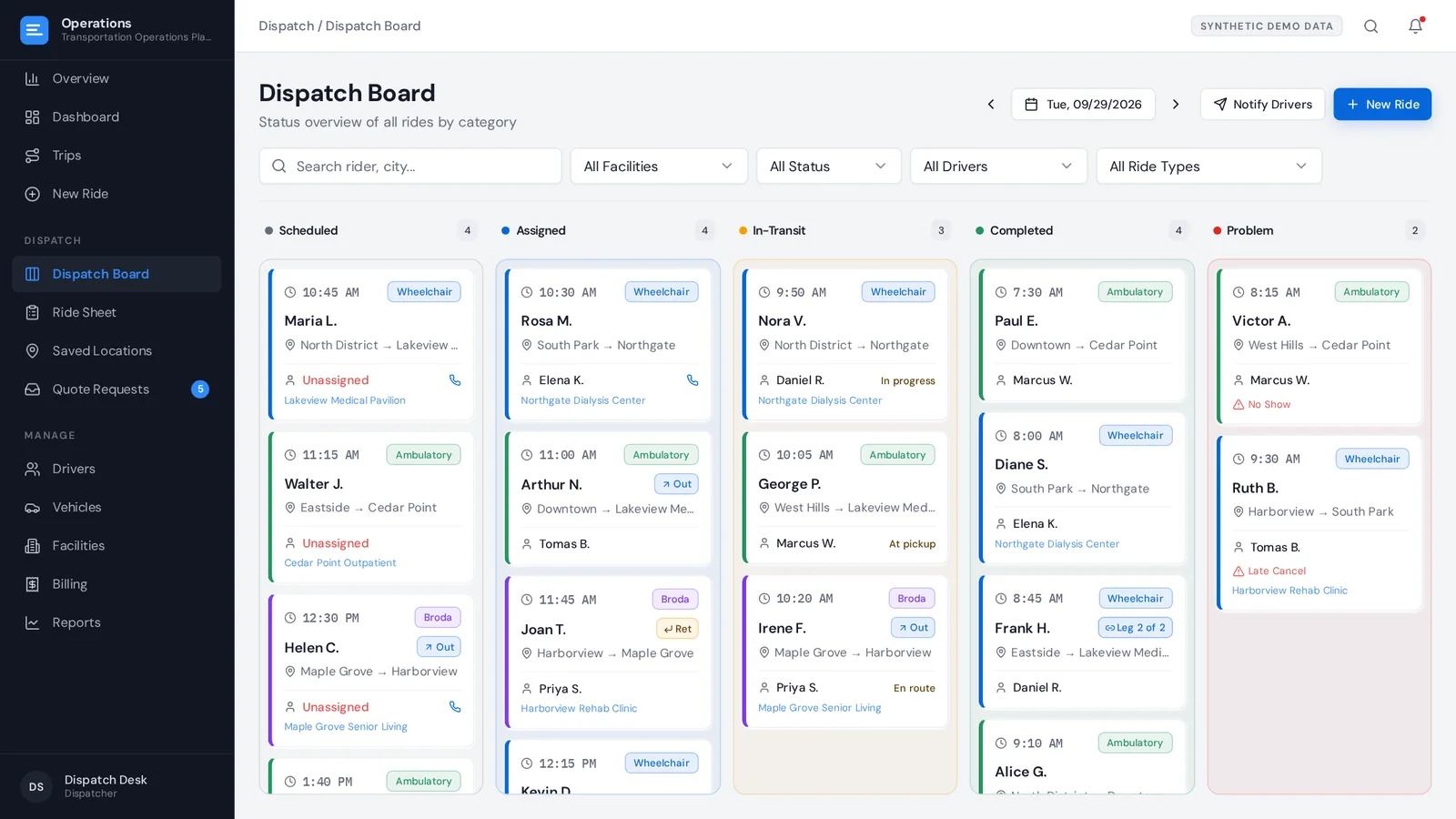Viewport: 1456px width, 819px height.
Task: Open Vehicles in sidebar
Action: click(x=116, y=508)
